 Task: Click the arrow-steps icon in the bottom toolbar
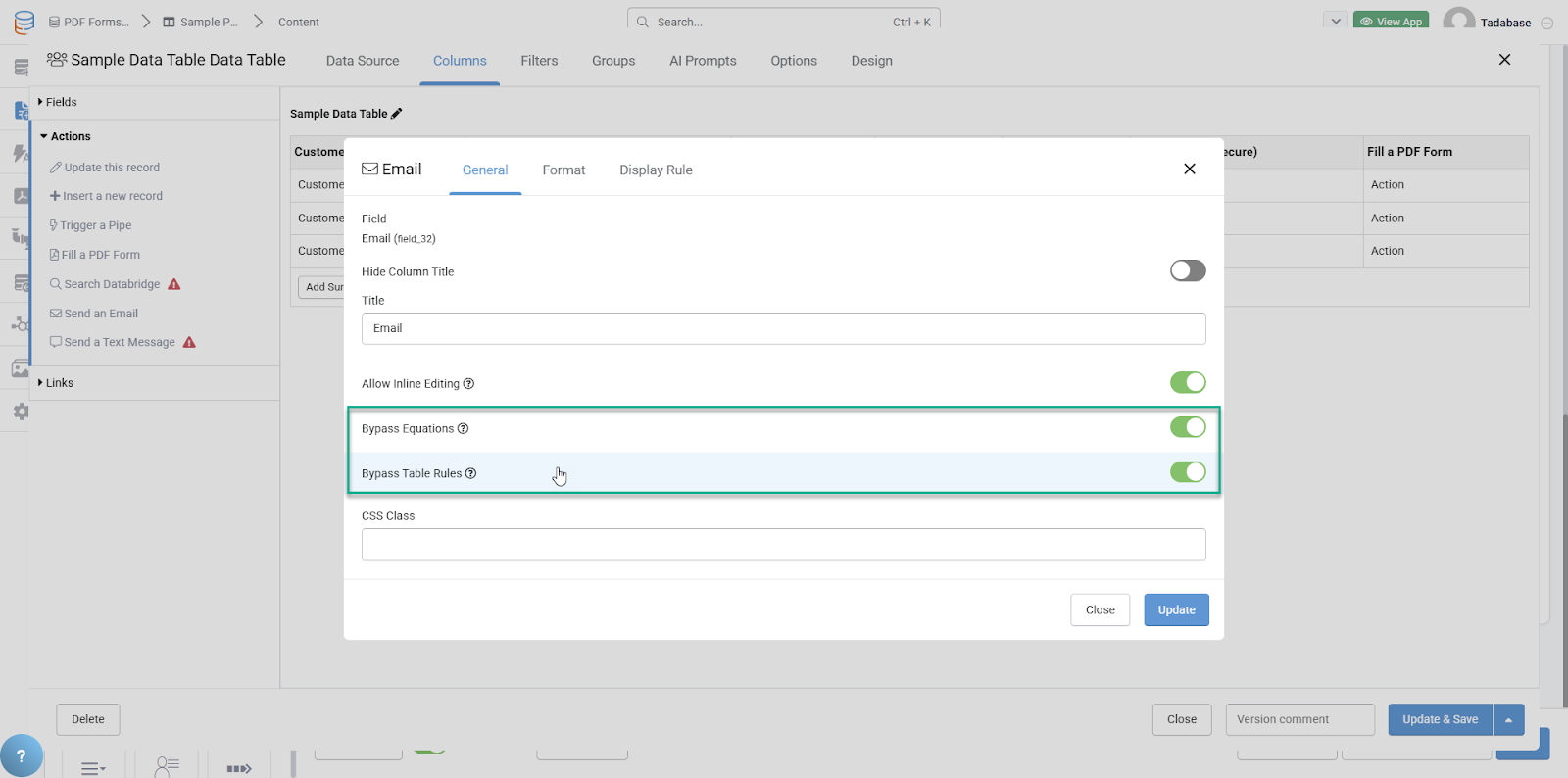pyautogui.click(x=239, y=769)
